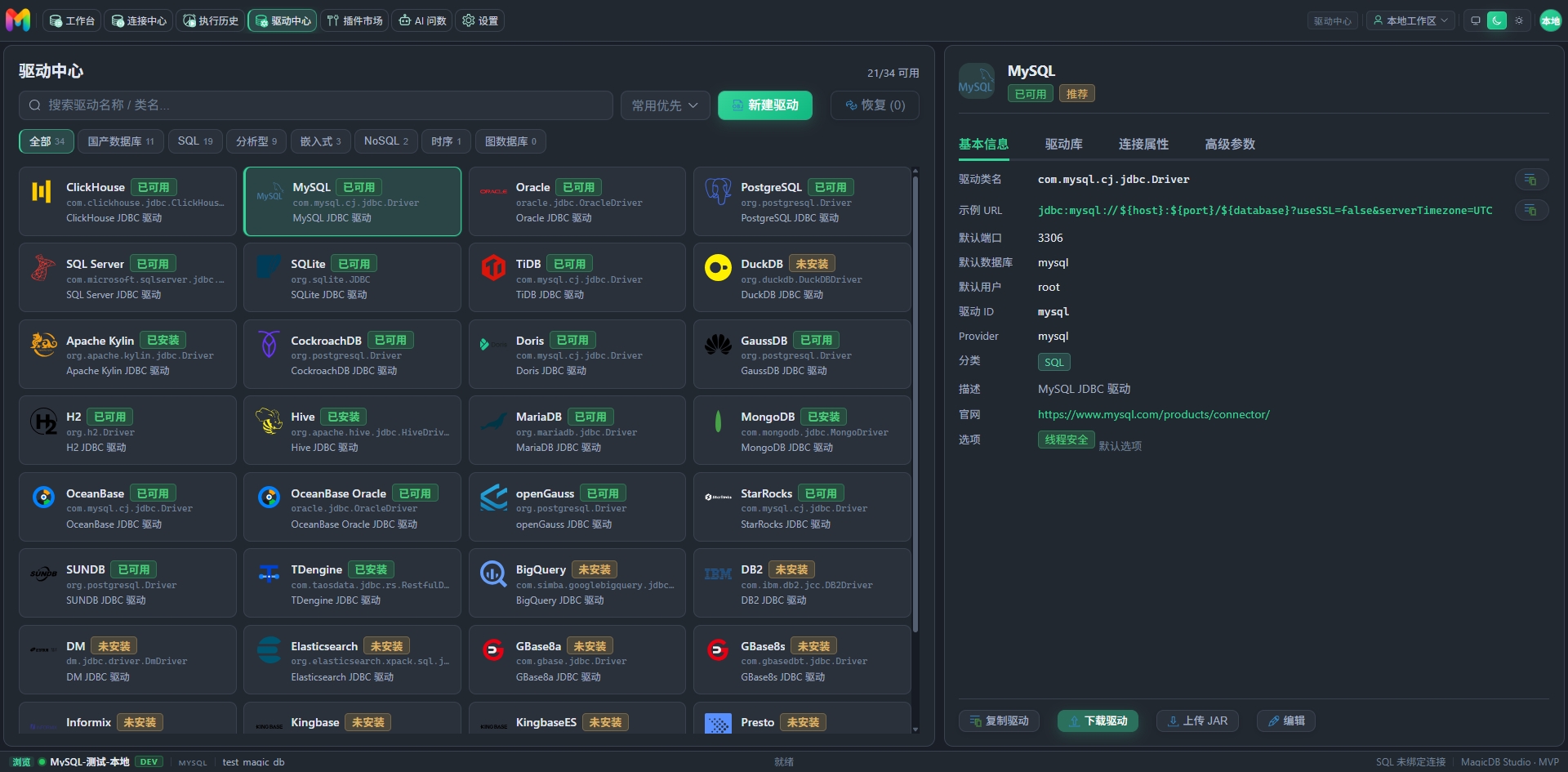Click the 恢复 (0) button

click(875, 105)
